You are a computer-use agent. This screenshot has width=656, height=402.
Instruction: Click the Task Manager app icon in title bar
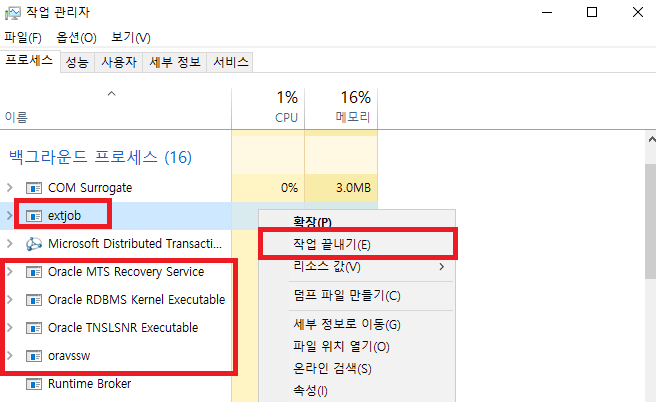[x=13, y=13]
